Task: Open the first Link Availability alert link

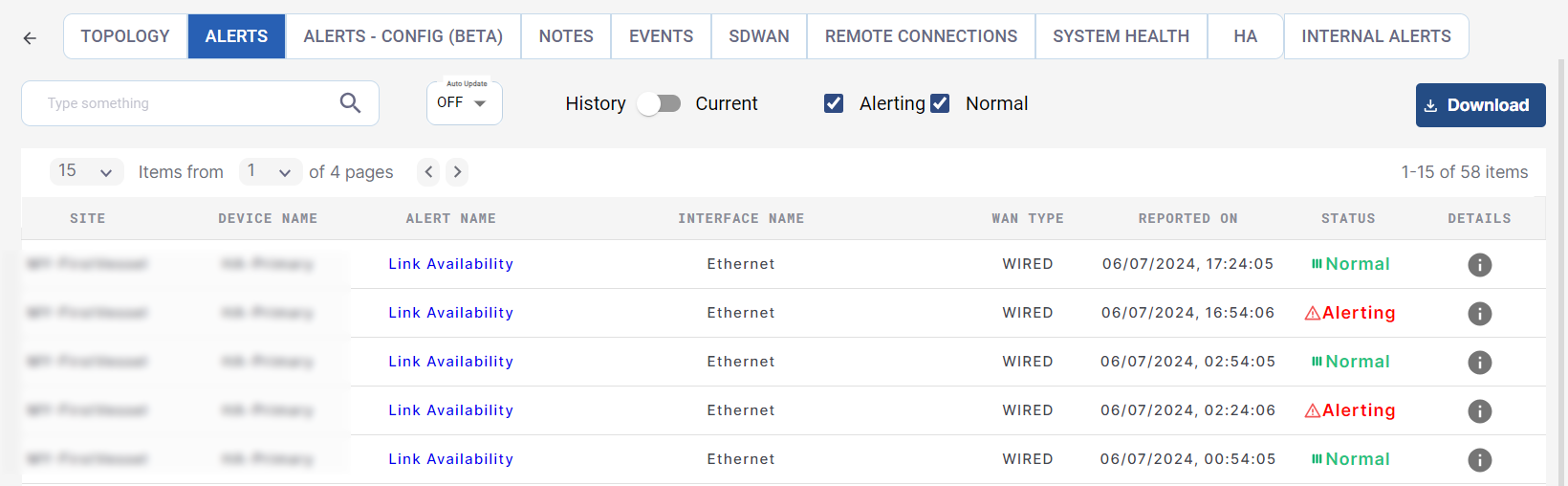Action: click(x=450, y=264)
